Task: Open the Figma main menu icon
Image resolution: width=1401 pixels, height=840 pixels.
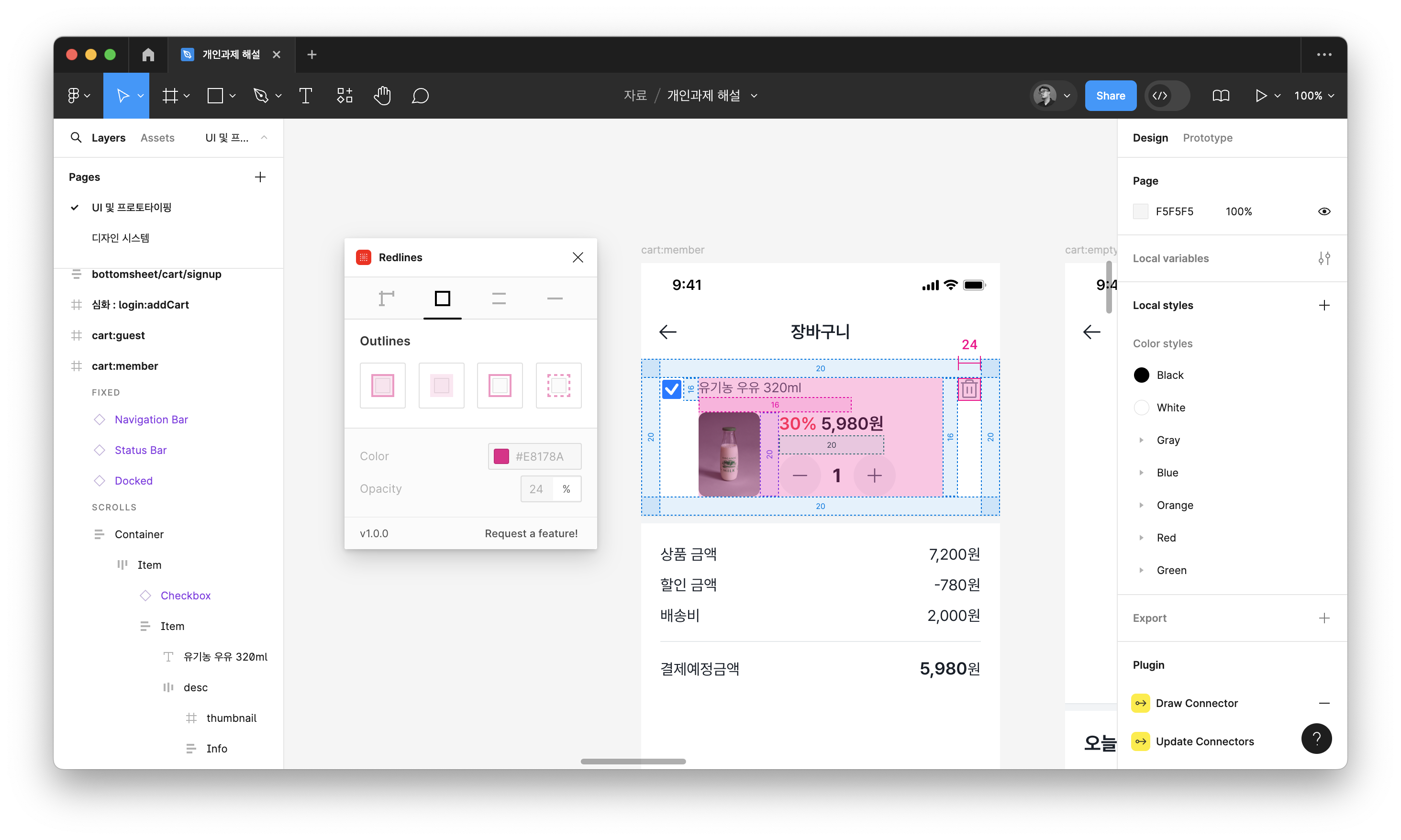Action: [x=74, y=96]
